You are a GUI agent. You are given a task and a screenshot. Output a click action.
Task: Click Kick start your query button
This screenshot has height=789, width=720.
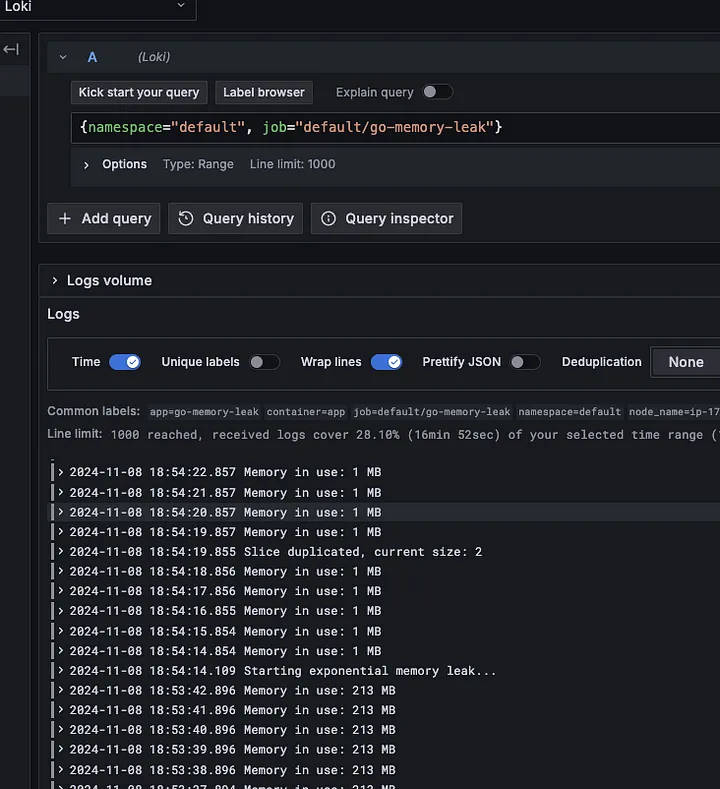(x=139, y=93)
